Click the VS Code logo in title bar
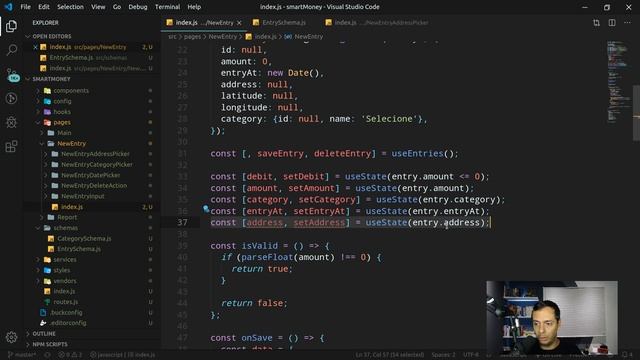 point(8,7)
